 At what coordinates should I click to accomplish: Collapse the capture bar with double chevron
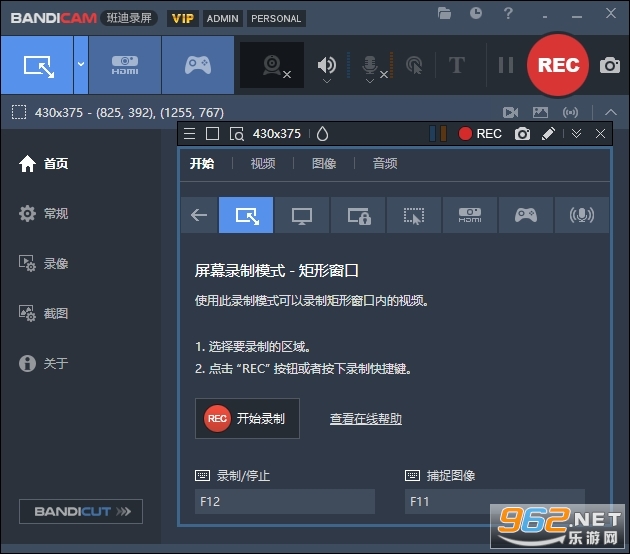[576, 133]
